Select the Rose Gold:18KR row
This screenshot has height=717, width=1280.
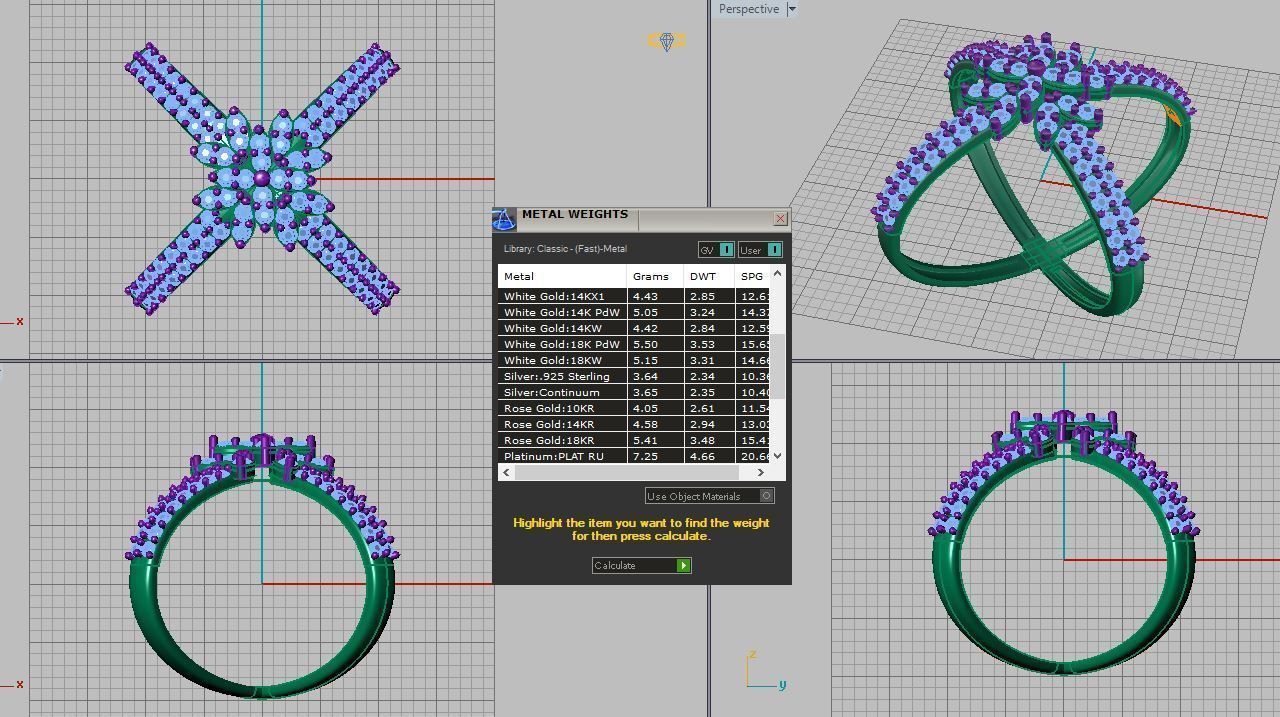pyautogui.click(x=634, y=440)
